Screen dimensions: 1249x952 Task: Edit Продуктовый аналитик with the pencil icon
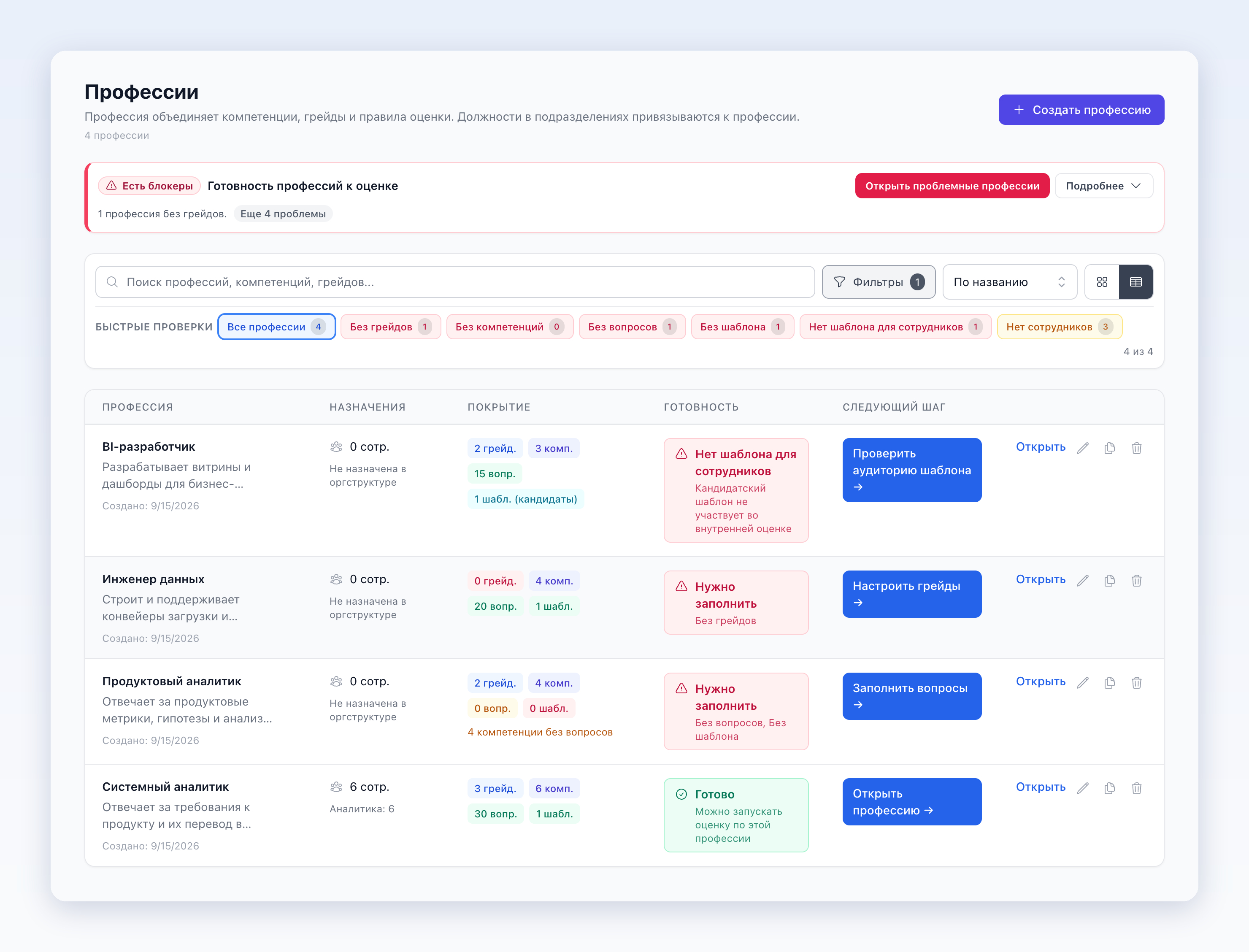pyautogui.click(x=1082, y=682)
